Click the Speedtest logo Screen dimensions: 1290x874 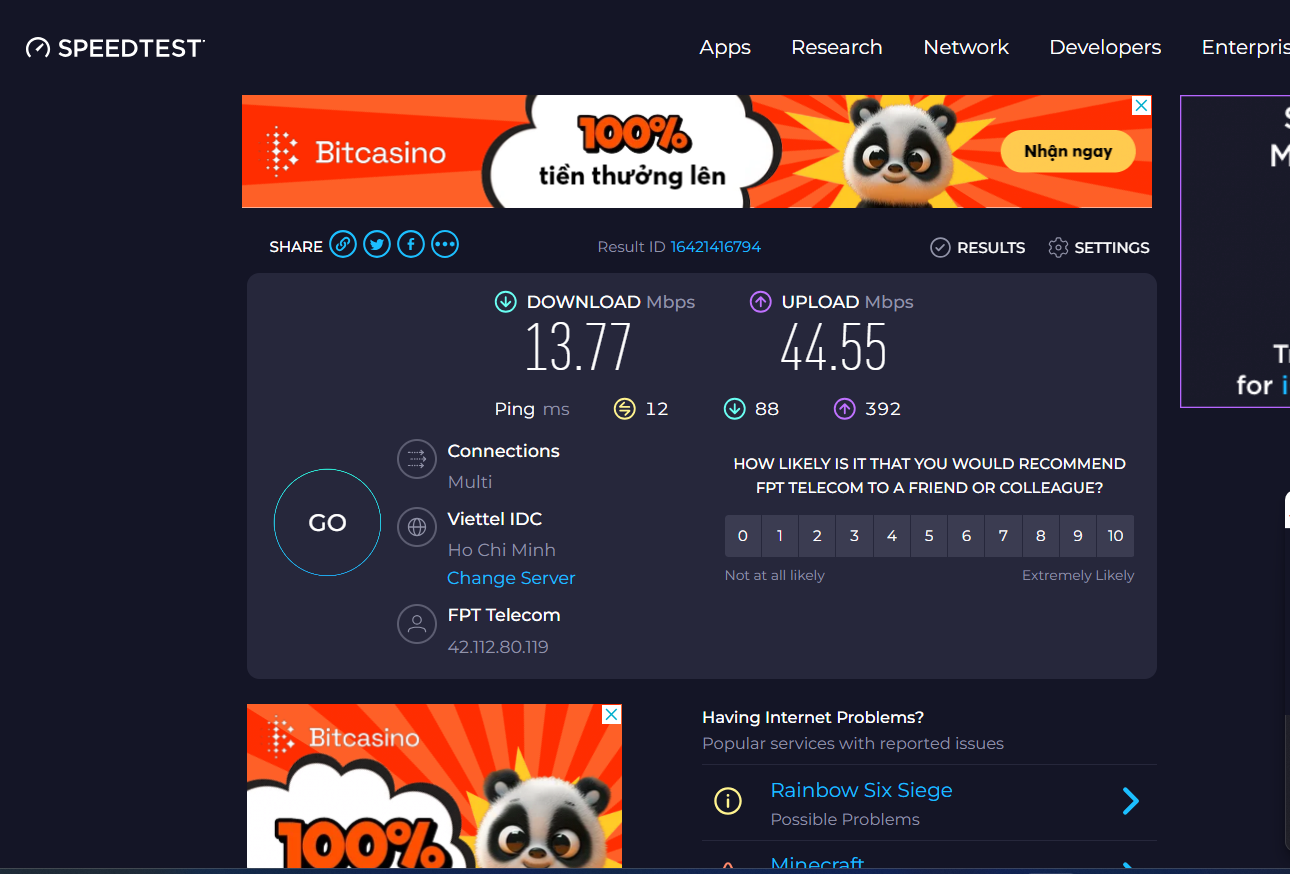[115, 48]
